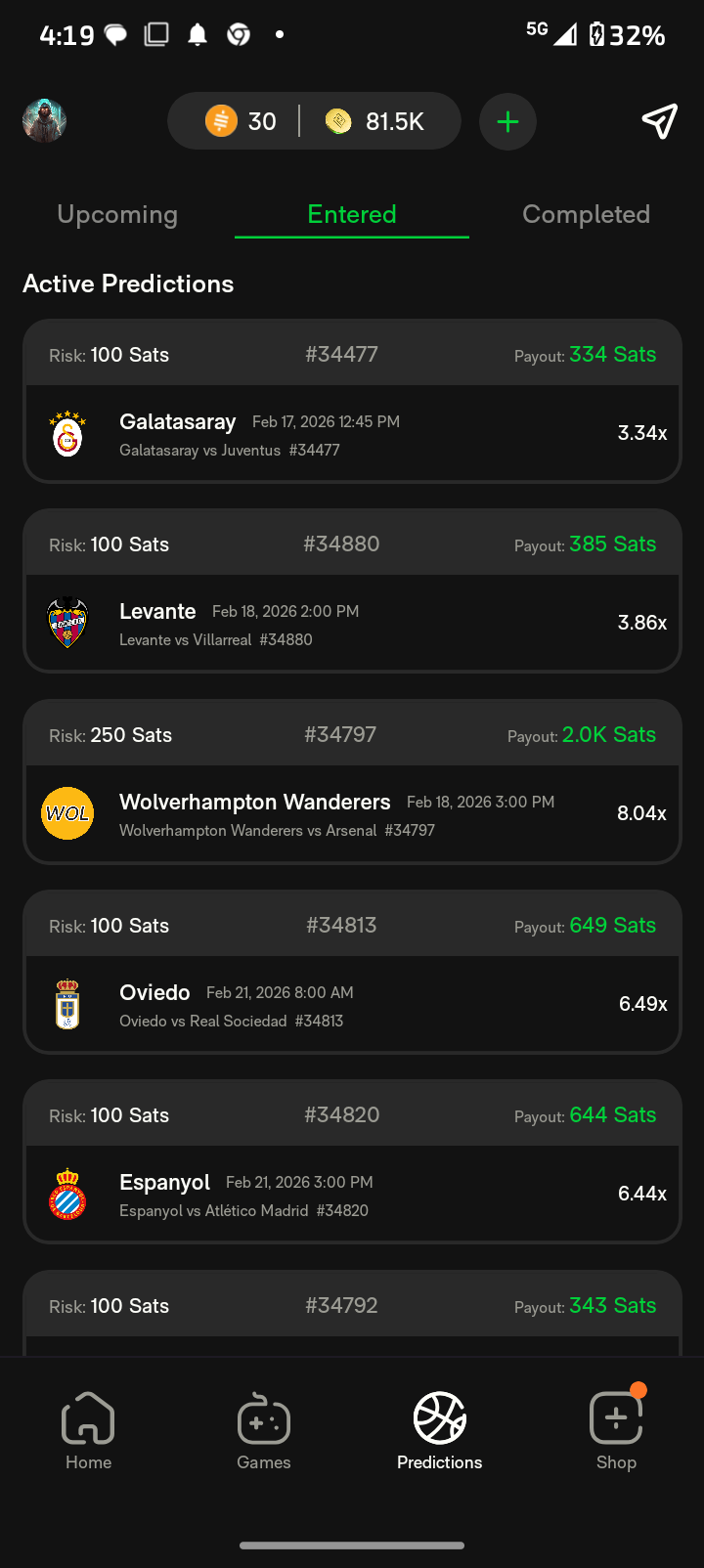704x1568 pixels.
Task: Tap the paper plane send icon
Action: pos(659,121)
